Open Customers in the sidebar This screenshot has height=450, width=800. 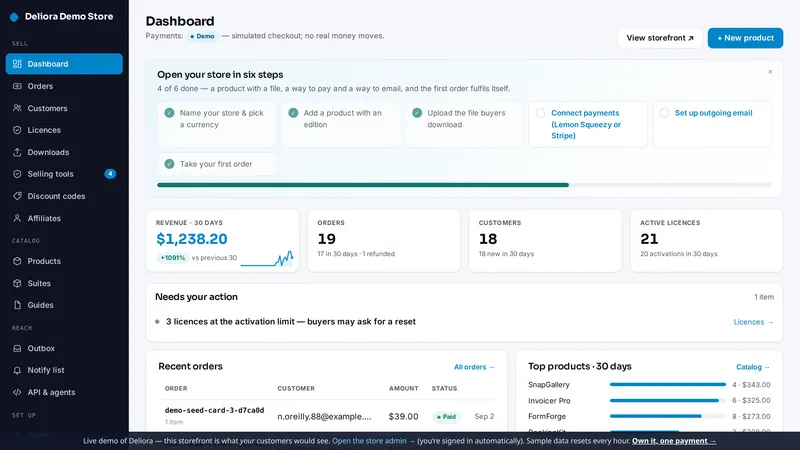64,108
